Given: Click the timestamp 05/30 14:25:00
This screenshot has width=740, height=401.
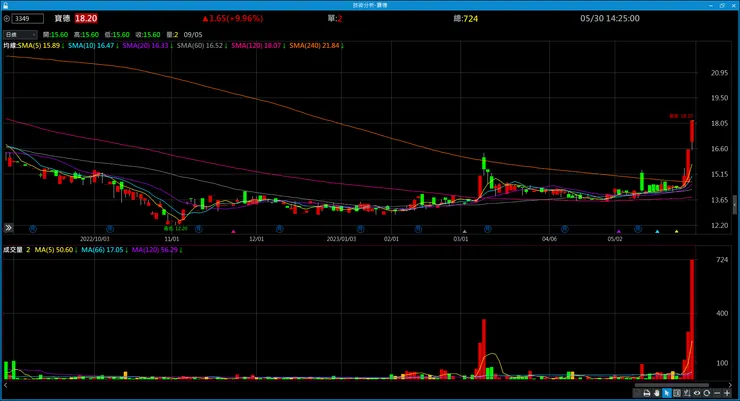Looking at the screenshot, I should [x=610, y=18].
